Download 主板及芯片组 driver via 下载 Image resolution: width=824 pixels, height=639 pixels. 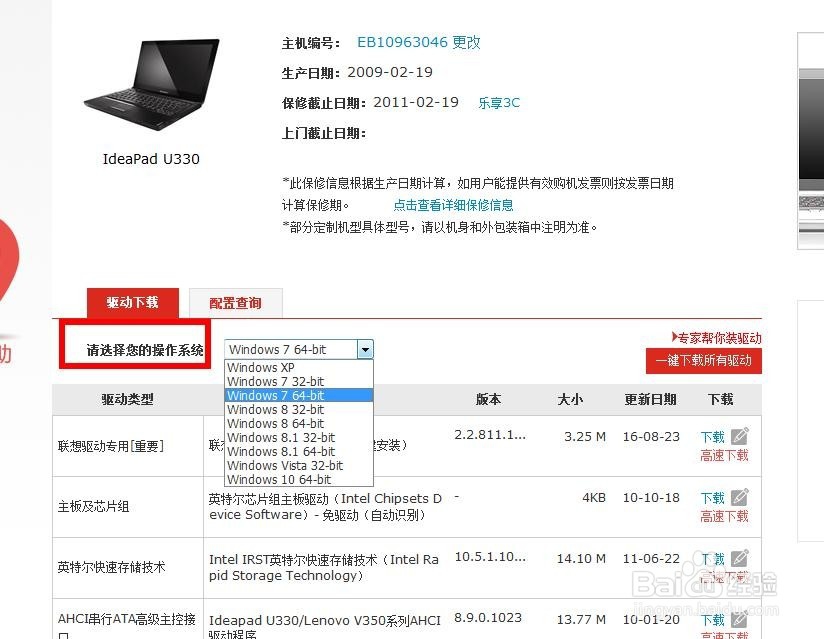click(x=713, y=498)
